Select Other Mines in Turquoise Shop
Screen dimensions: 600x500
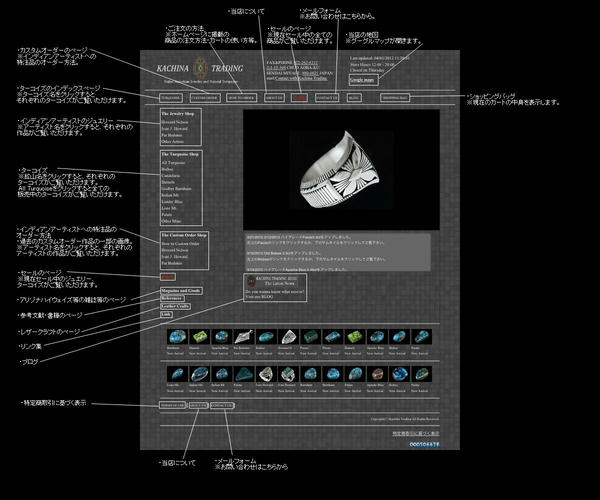(171, 221)
